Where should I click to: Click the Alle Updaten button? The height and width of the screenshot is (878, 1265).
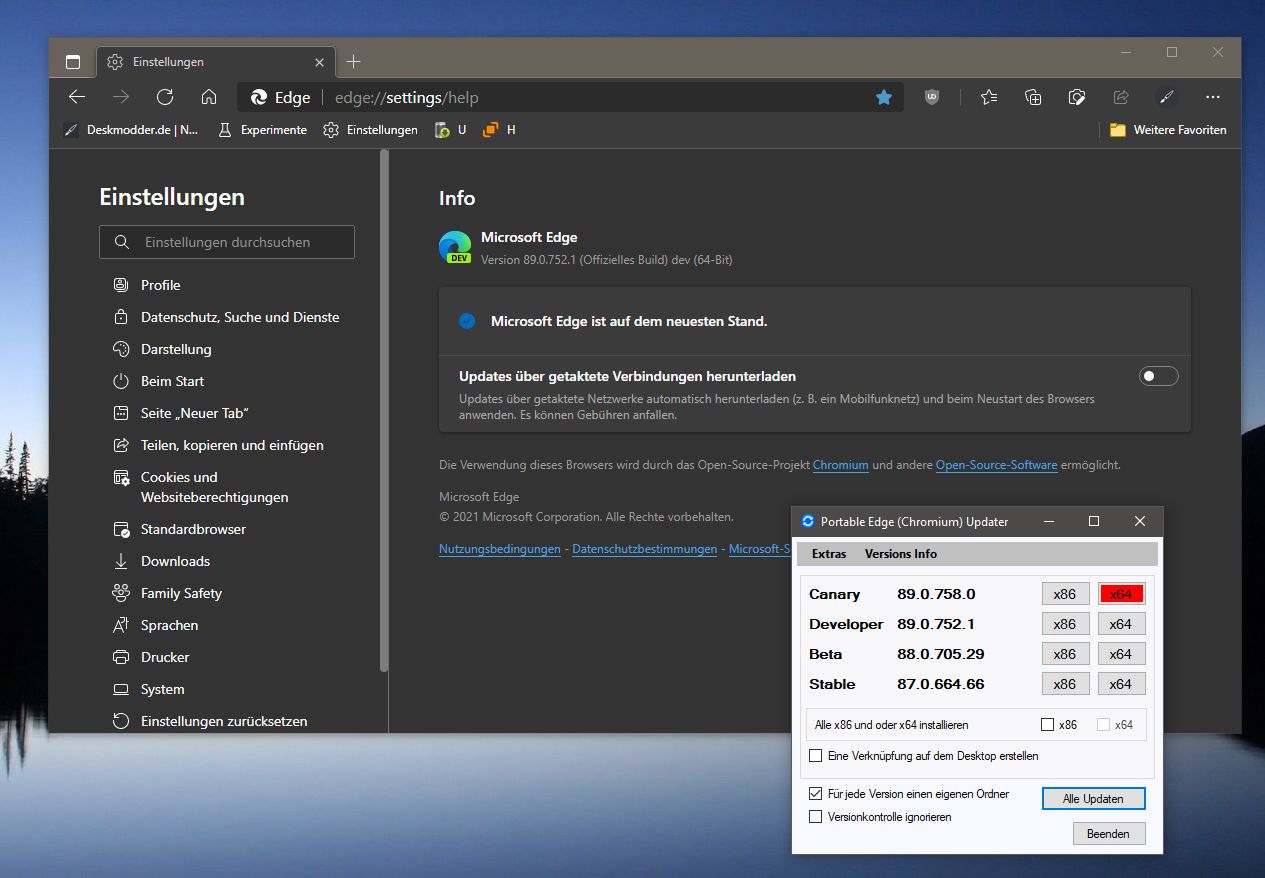click(x=1093, y=799)
